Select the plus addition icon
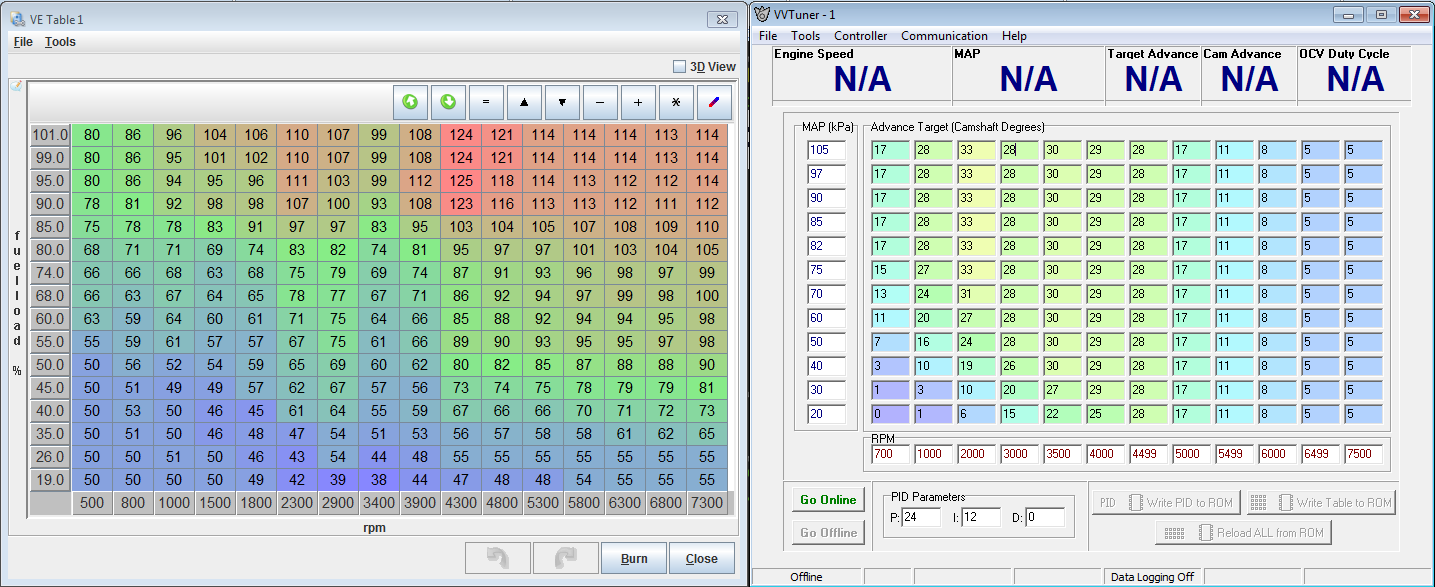Screen dimensions: 1435x587 pyautogui.click(x=638, y=101)
